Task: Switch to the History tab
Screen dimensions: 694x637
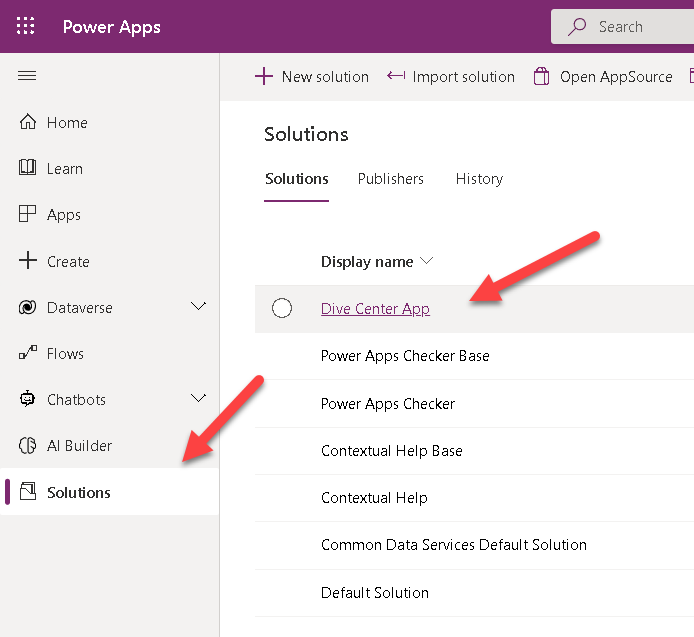Action: pos(479,179)
